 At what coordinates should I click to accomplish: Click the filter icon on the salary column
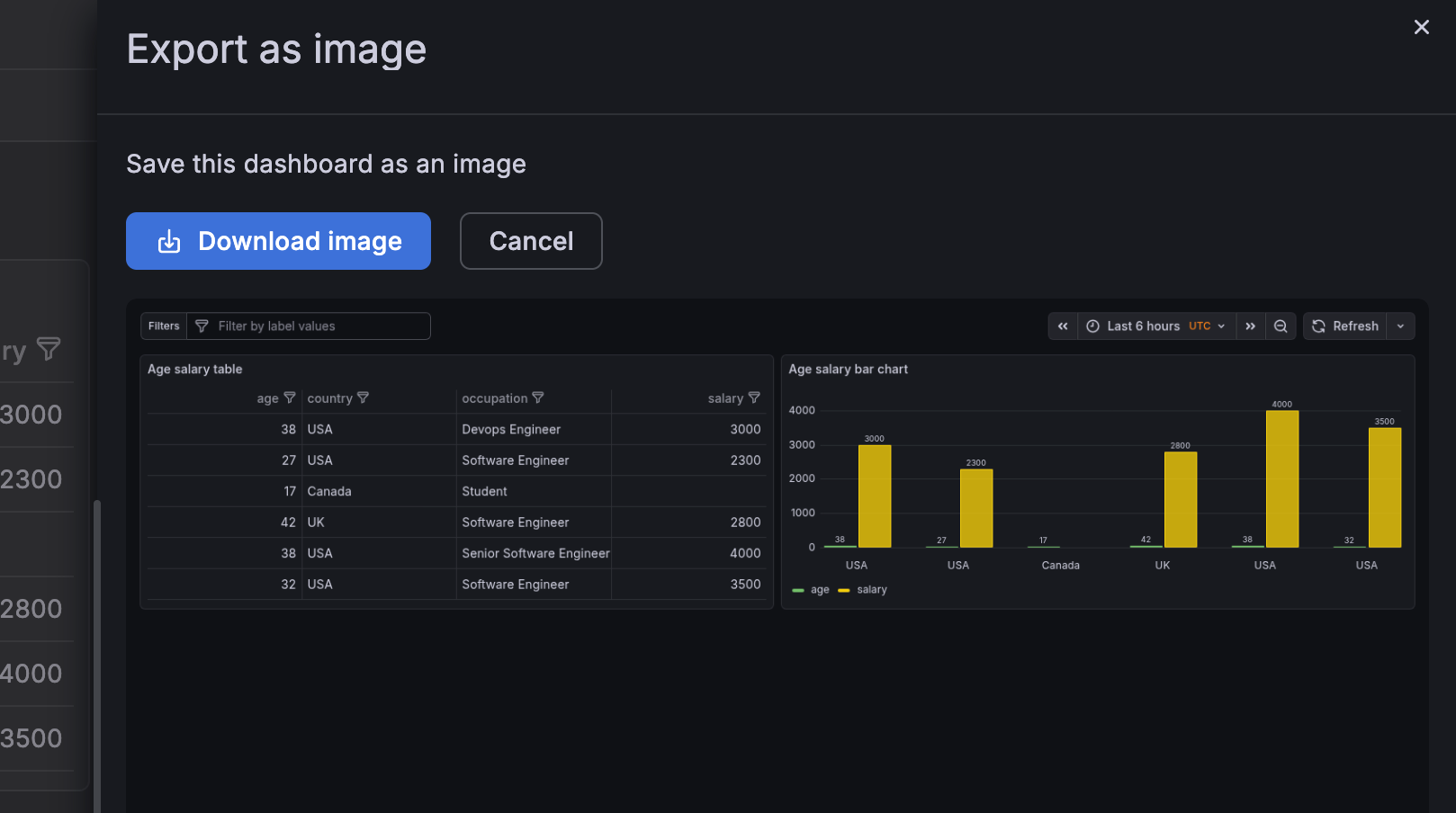[754, 398]
